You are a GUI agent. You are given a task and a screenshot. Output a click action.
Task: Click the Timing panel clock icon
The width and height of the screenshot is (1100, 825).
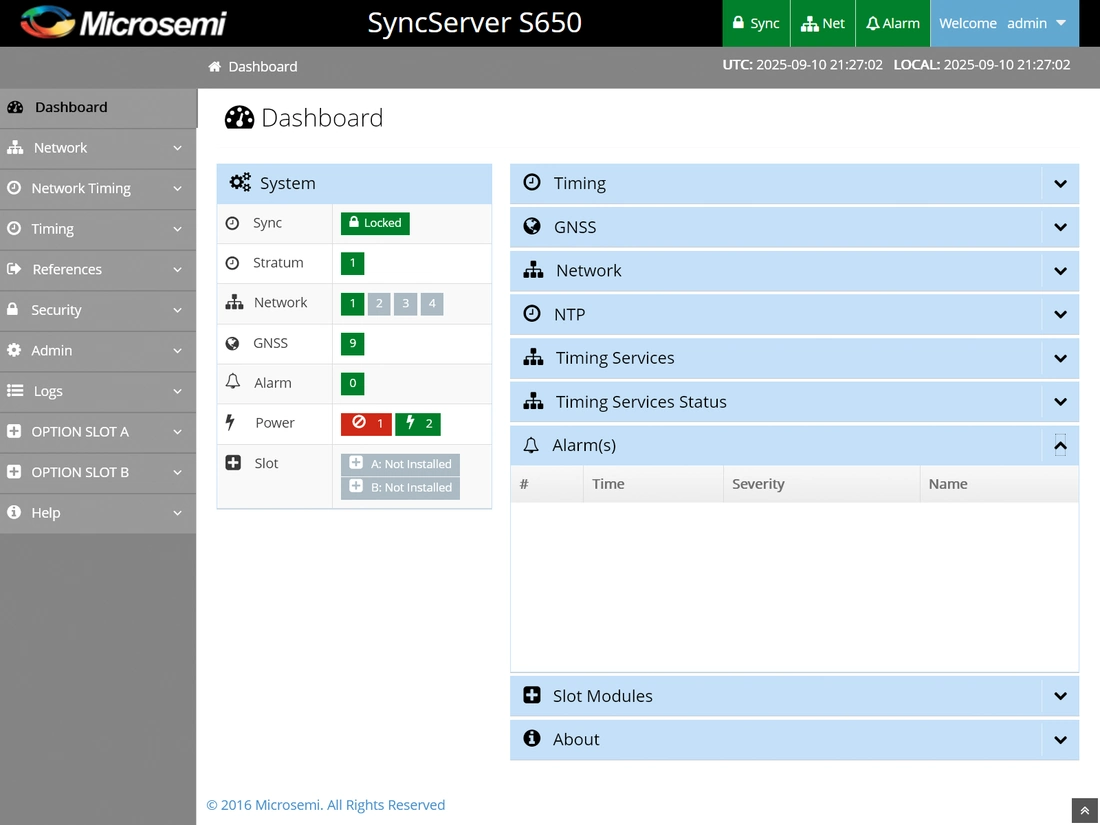click(x=532, y=182)
